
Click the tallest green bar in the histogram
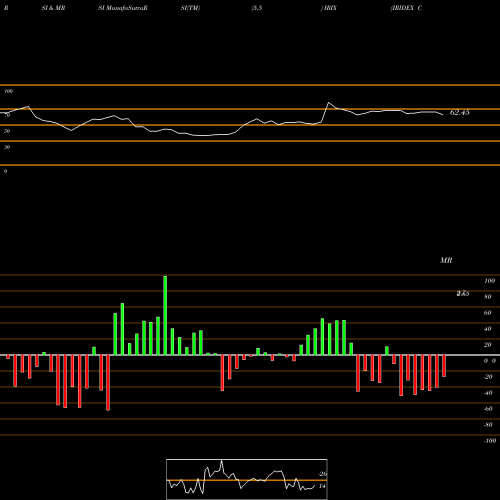pyautogui.click(x=165, y=315)
